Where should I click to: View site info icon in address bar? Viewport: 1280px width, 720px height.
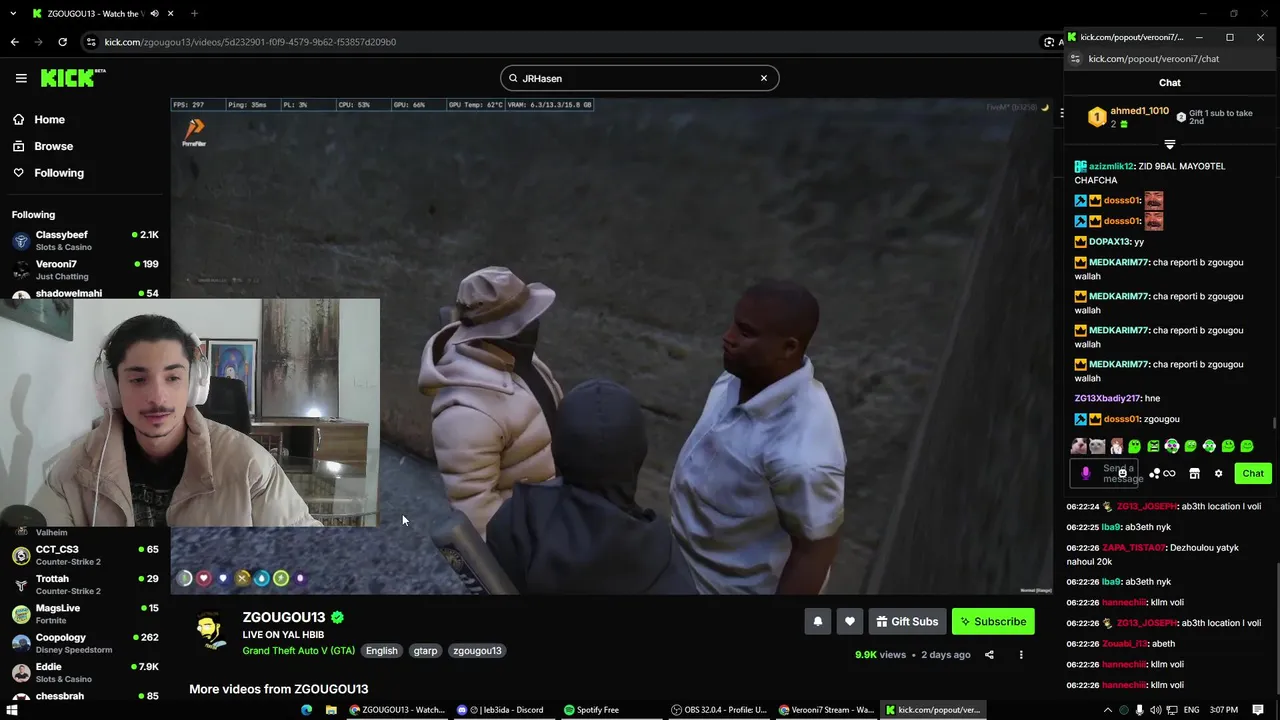pos(92,42)
